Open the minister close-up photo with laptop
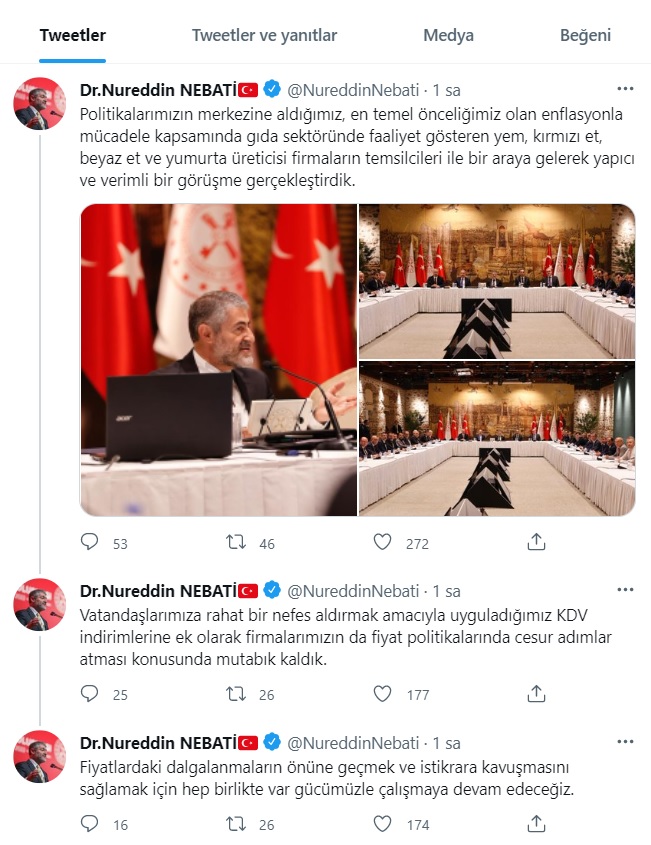 point(219,360)
